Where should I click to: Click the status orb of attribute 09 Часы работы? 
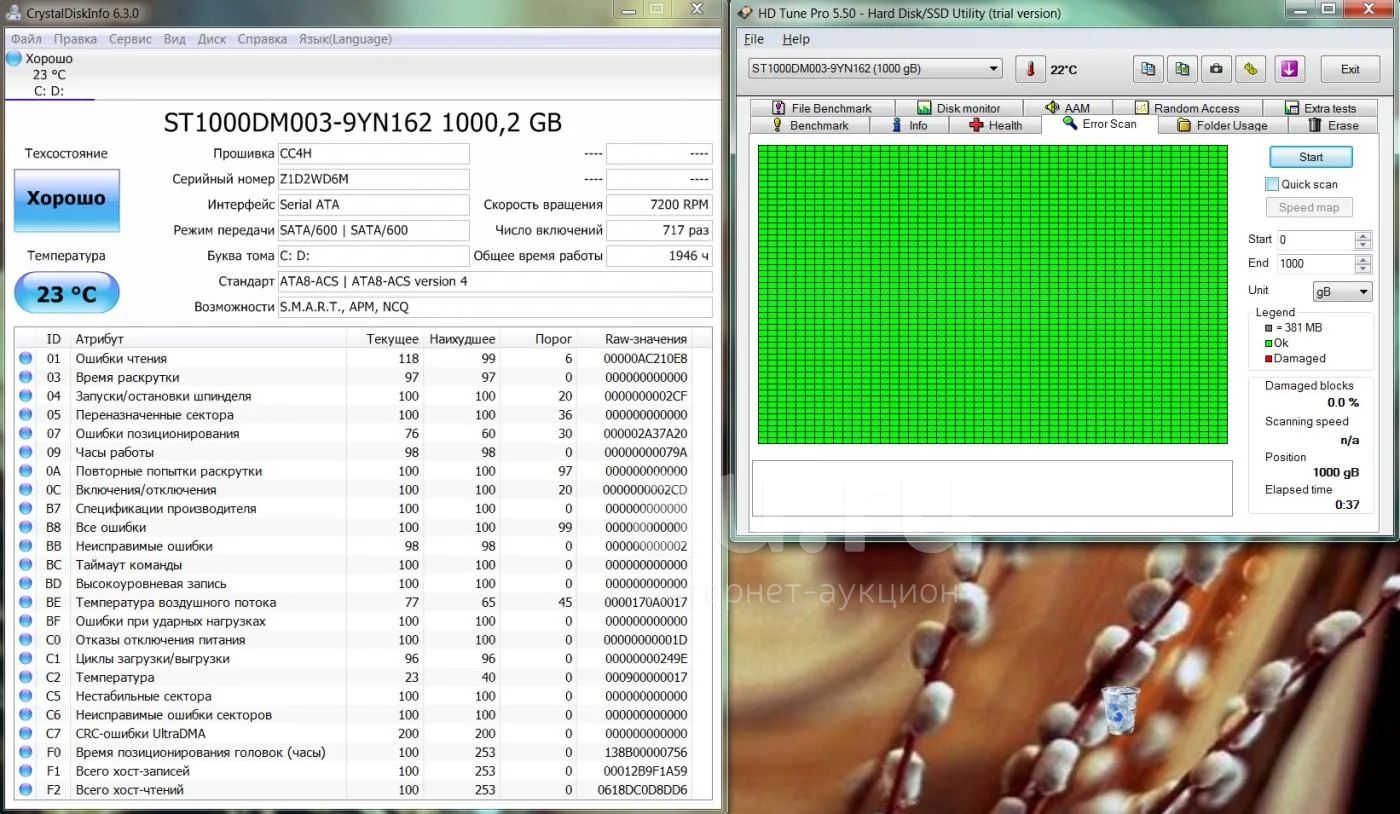[x=26, y=452]
